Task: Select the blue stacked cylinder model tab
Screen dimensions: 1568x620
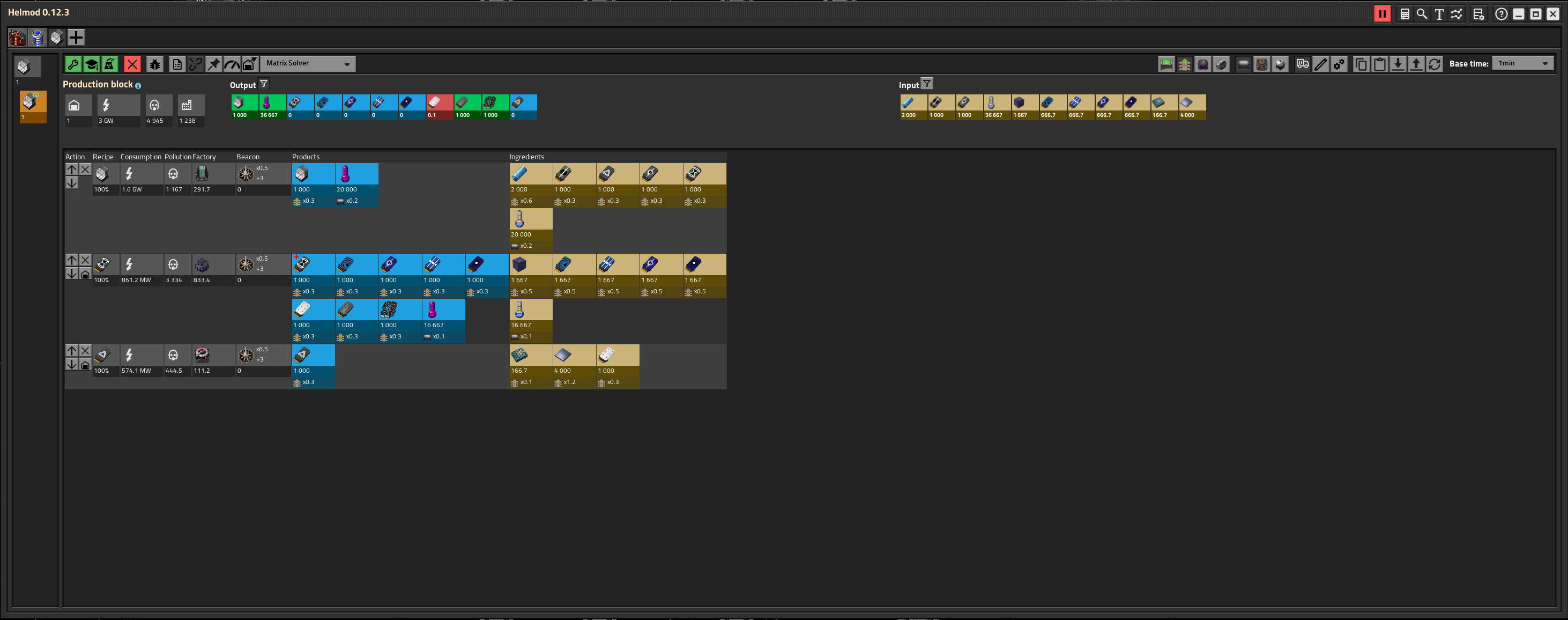Action: point(37,37)
